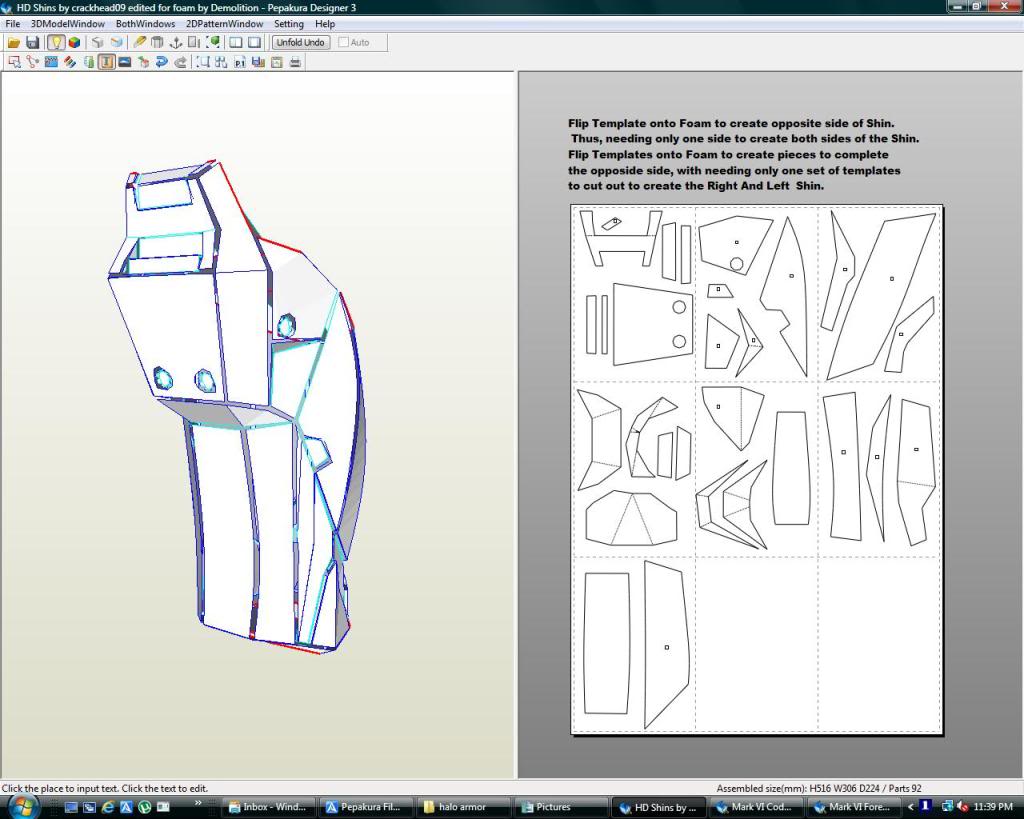The image size is (1024, 819).
Task: Click the gray redo arrow icon
Action: tap(180, 62)
